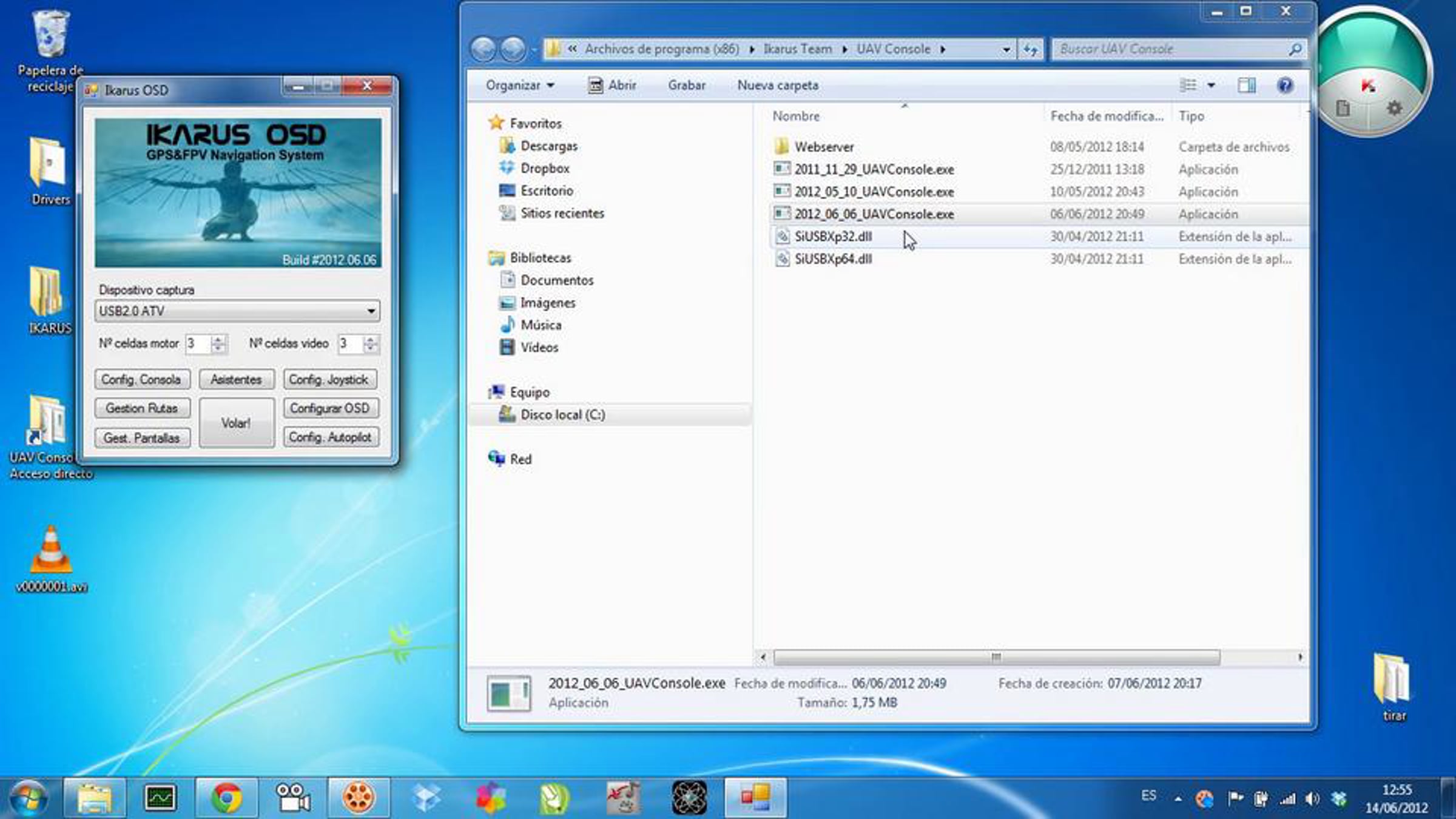Image resolution: width=1456 pixels, height=819 pixels.
Task: Click the v0000001.avi VLC file icon
Action: tap(51, 559)
